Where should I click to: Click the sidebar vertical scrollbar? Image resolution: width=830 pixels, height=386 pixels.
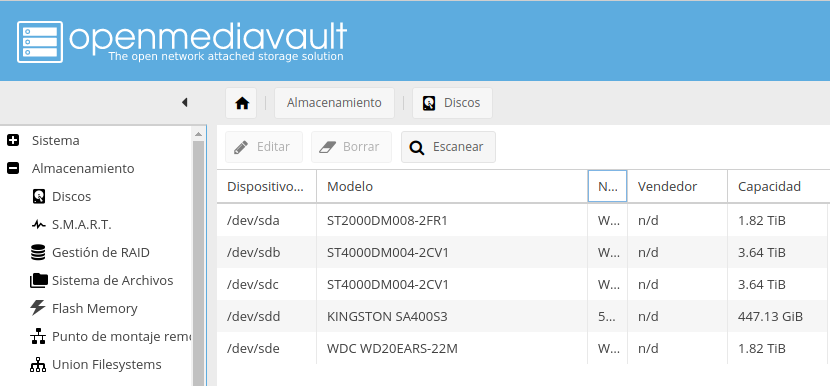(x=199, y=259)
